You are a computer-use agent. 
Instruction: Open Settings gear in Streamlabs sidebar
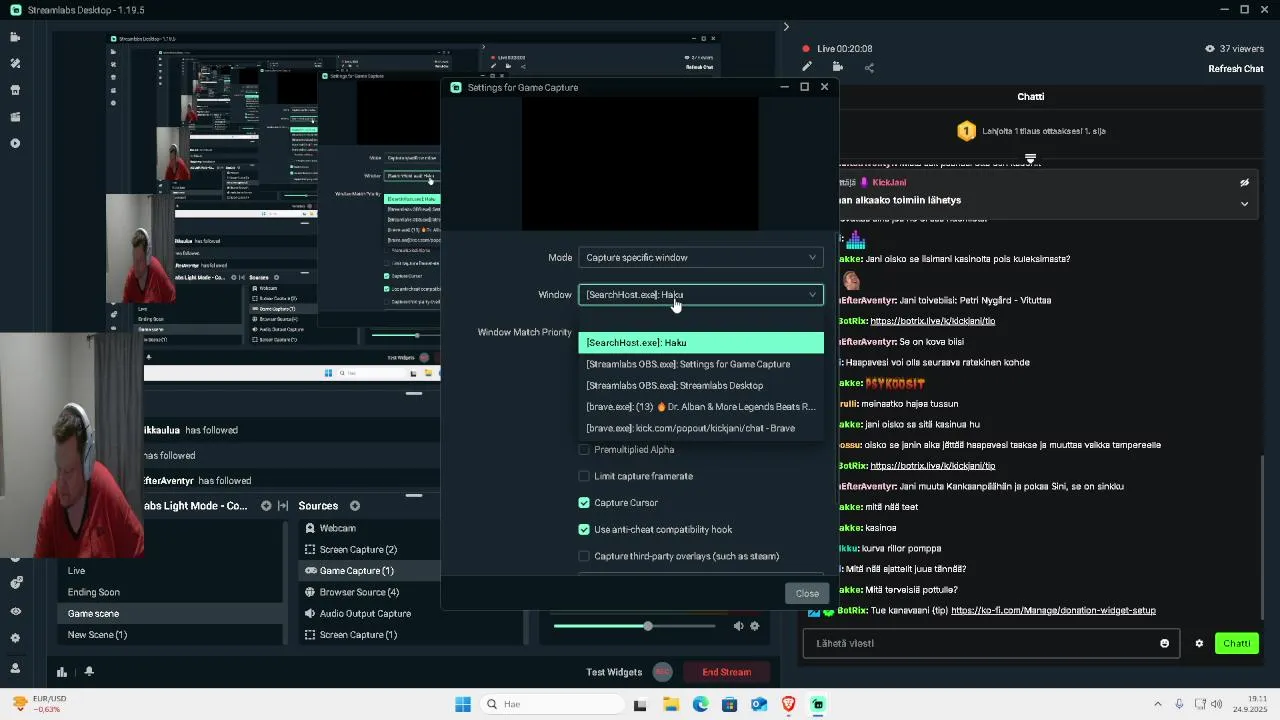point(15,637)
